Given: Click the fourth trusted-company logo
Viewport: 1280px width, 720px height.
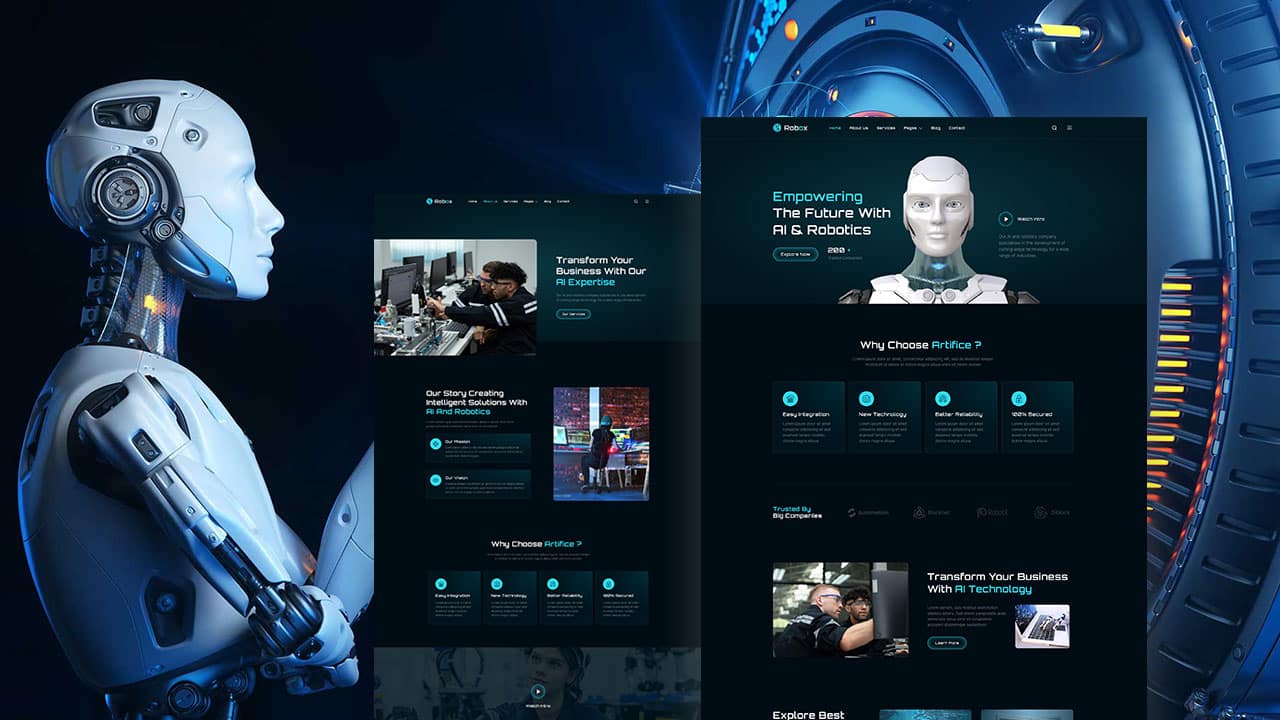Looking at the screenshot, I should (x=1052, y=512).
